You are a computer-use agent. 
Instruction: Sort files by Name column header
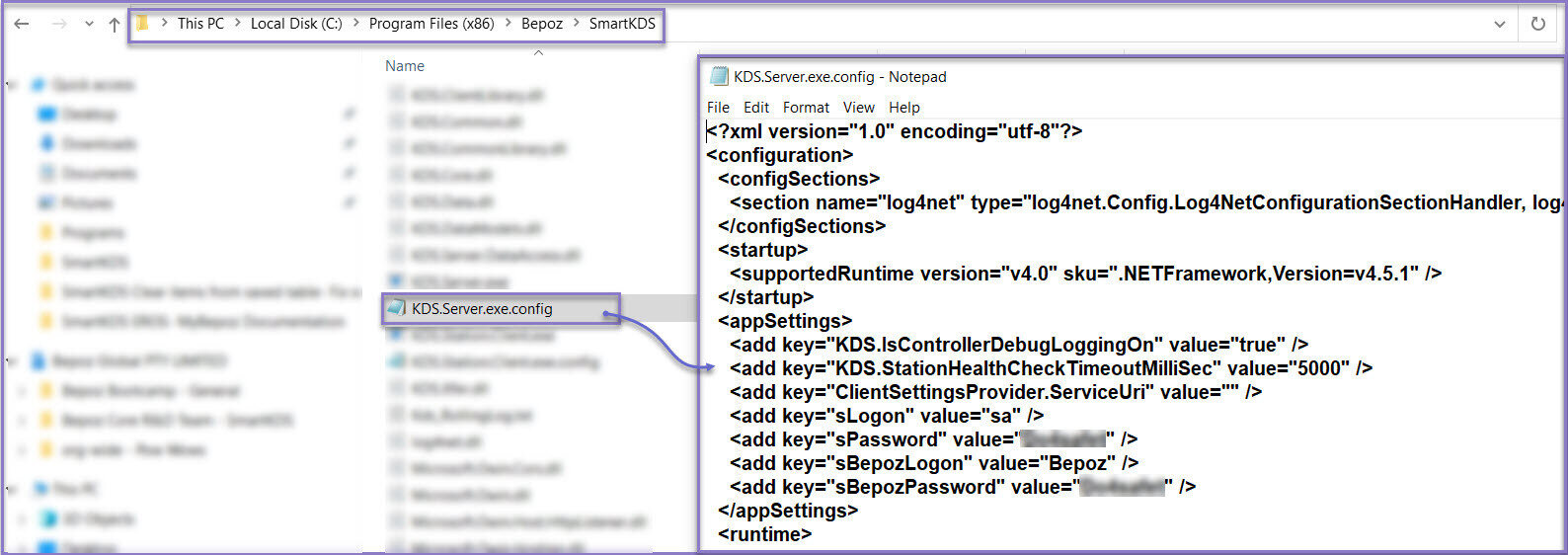coord(405,66)
